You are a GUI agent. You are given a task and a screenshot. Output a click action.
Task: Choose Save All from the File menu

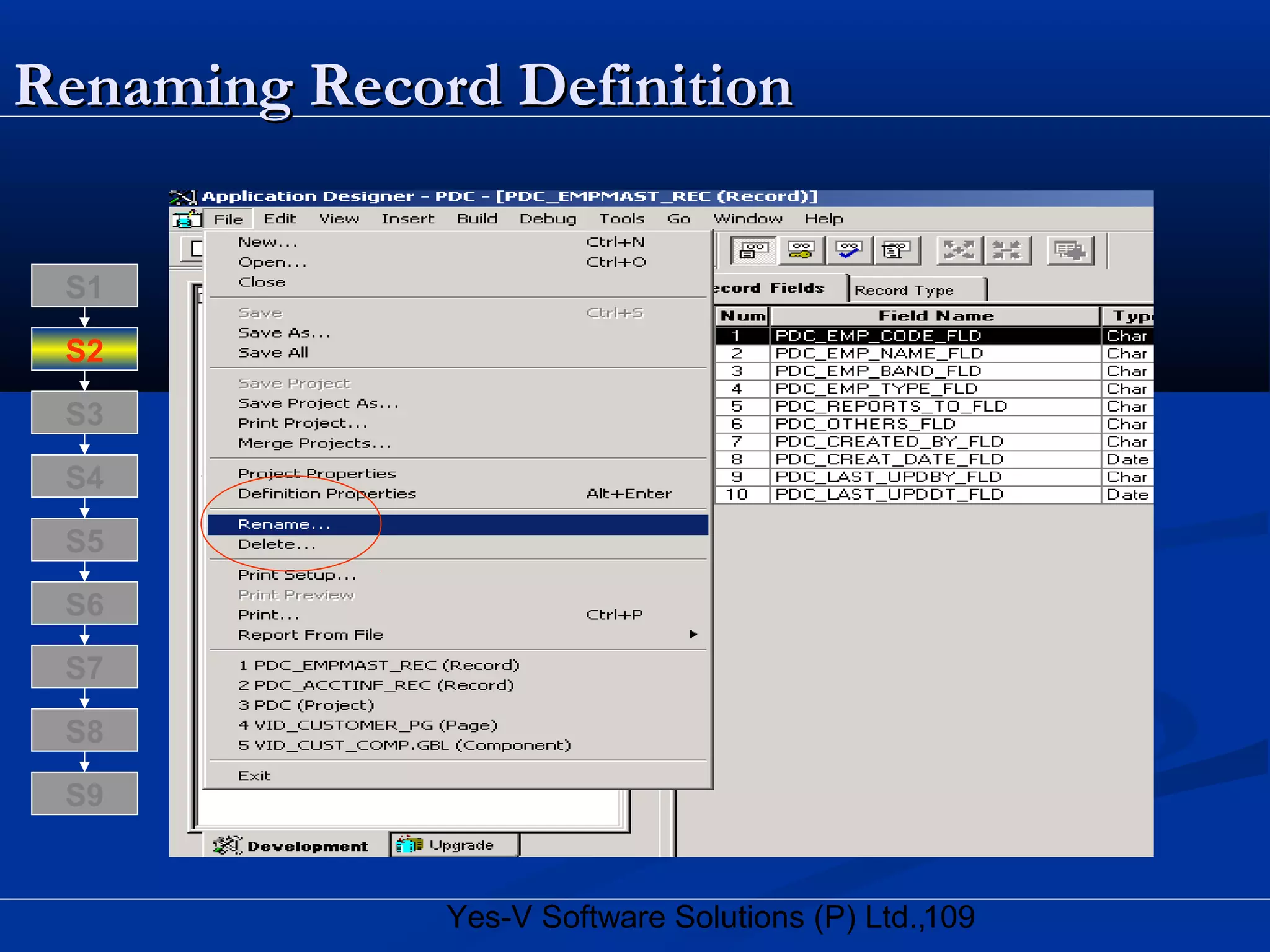point(458,353)
